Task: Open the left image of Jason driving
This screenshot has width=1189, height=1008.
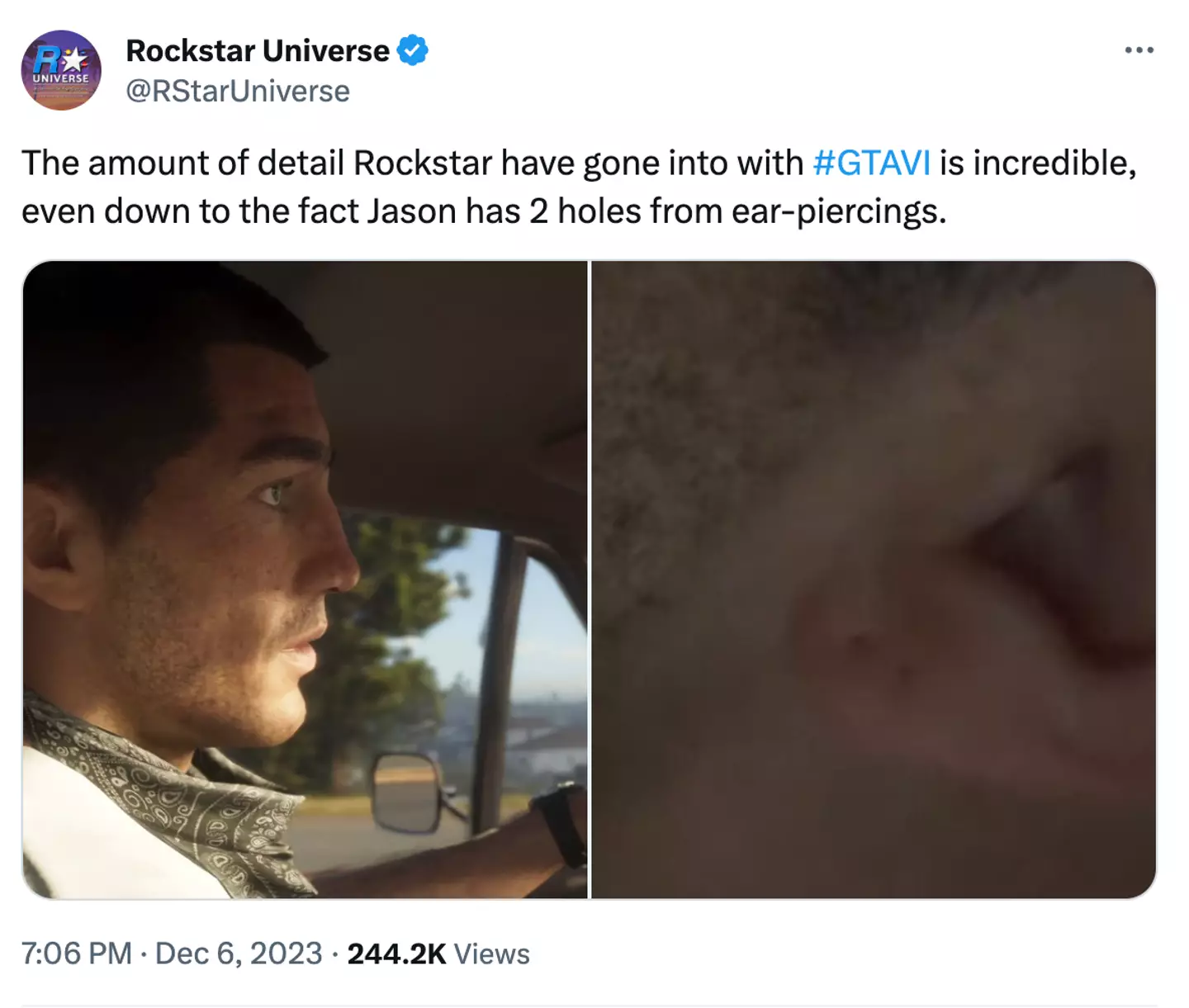Action: coord(305,580)
